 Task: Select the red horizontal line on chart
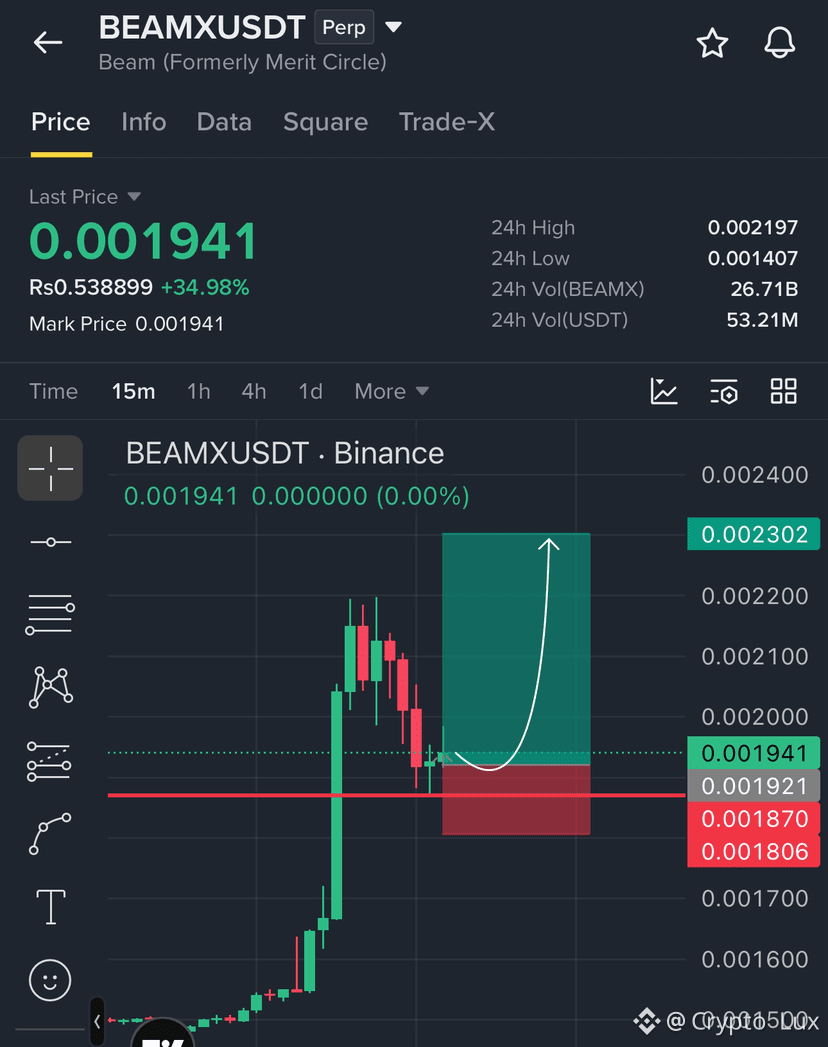pyautogui.click(x=396, y=795)
